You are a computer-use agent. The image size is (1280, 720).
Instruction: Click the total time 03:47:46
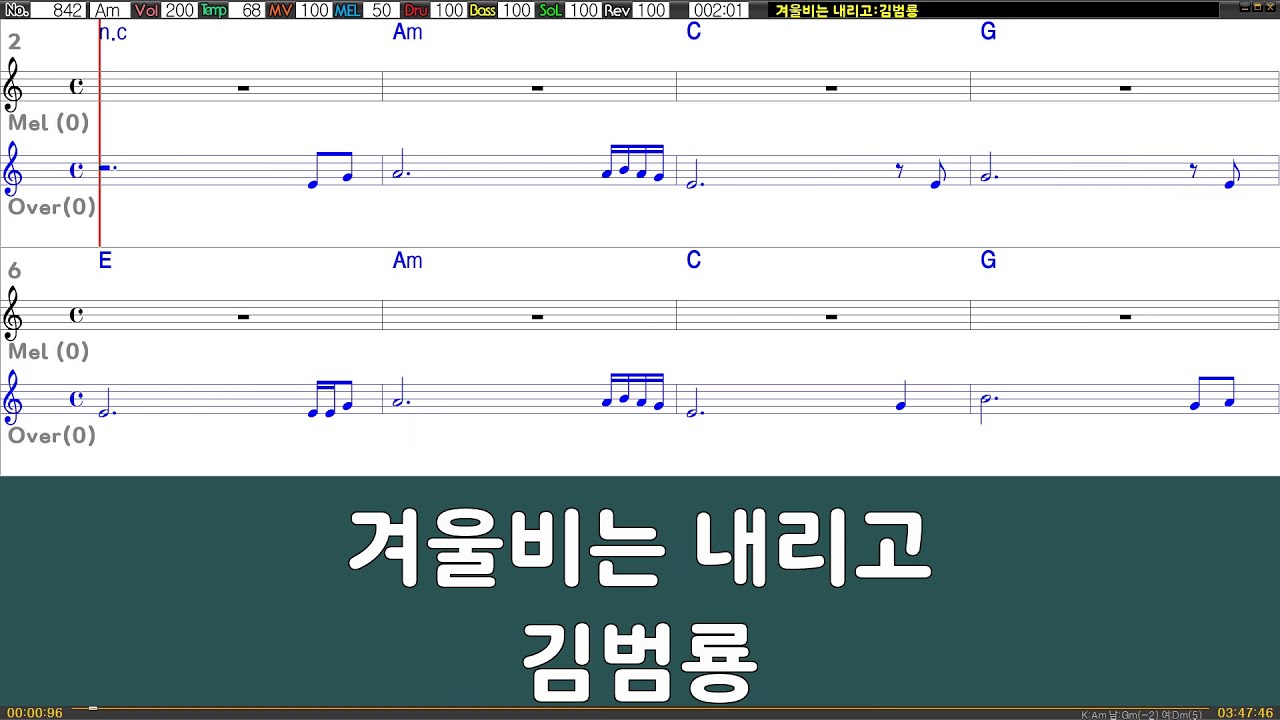tap(1245, 713)
